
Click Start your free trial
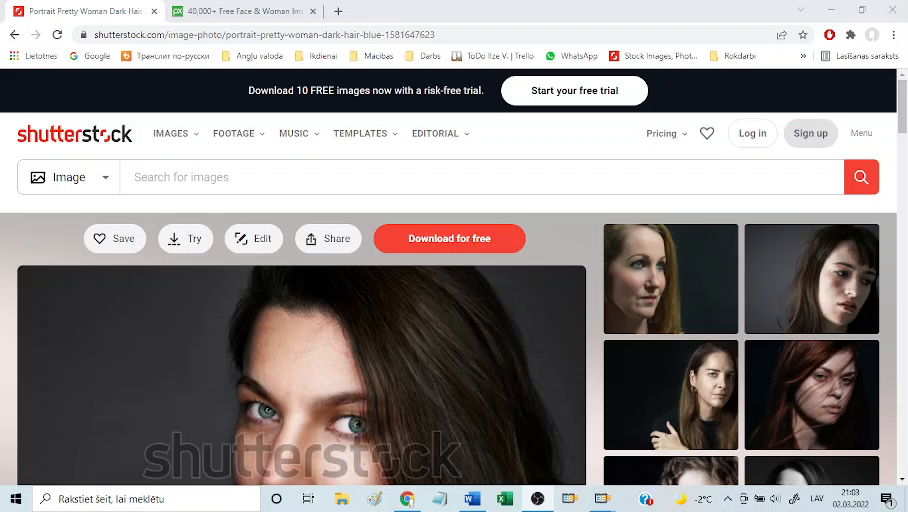coord(574,90)
